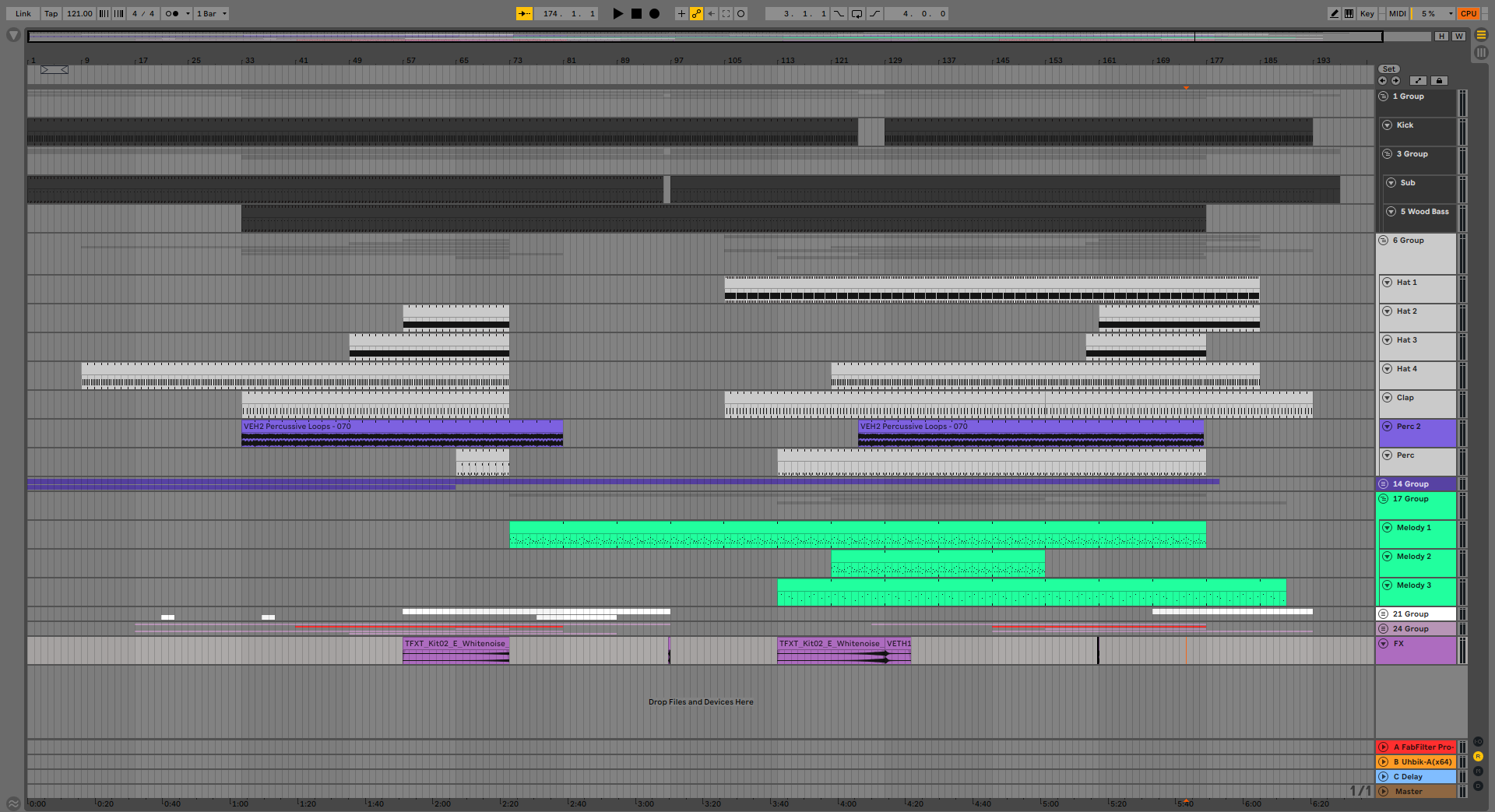Toggle Lock Envelopes padlock icon
This screenshot has width=1495, height=812.
point(1439,80)
